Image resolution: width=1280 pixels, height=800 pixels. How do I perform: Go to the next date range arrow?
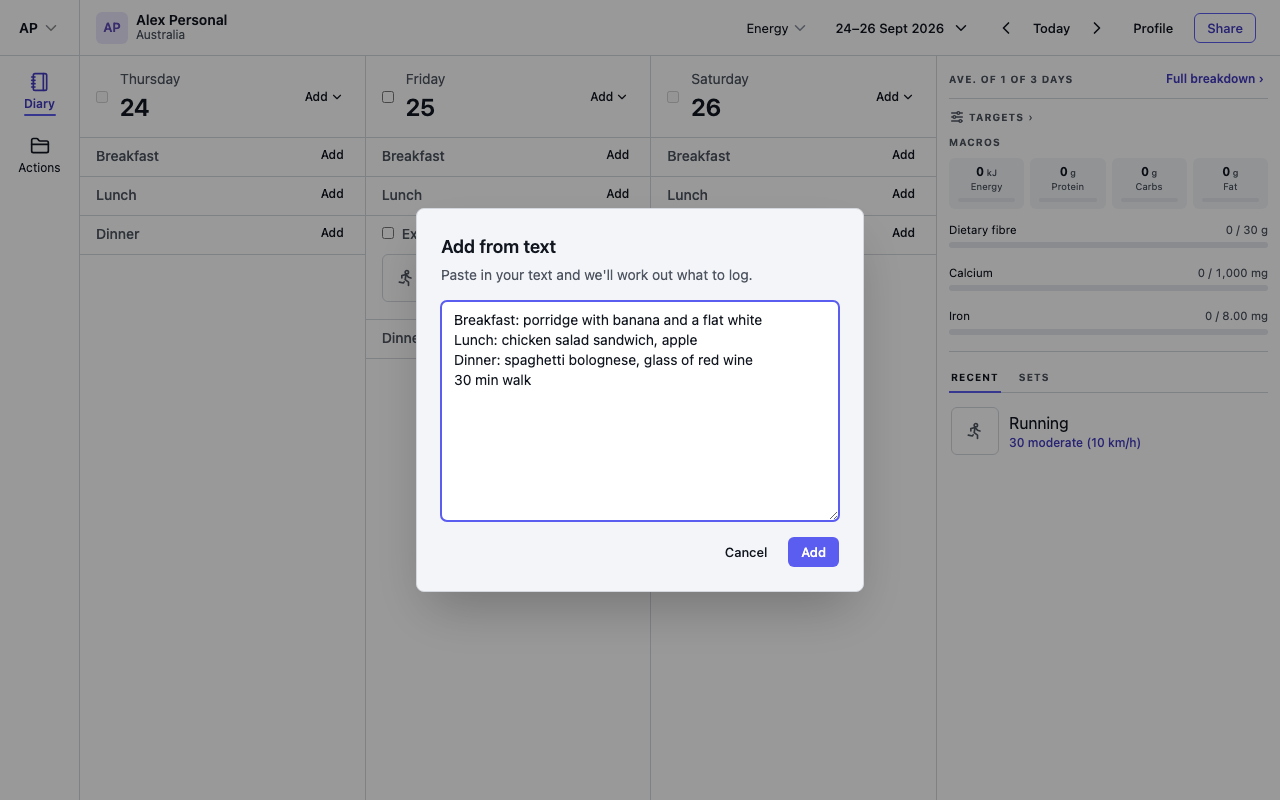point(1097,28)
